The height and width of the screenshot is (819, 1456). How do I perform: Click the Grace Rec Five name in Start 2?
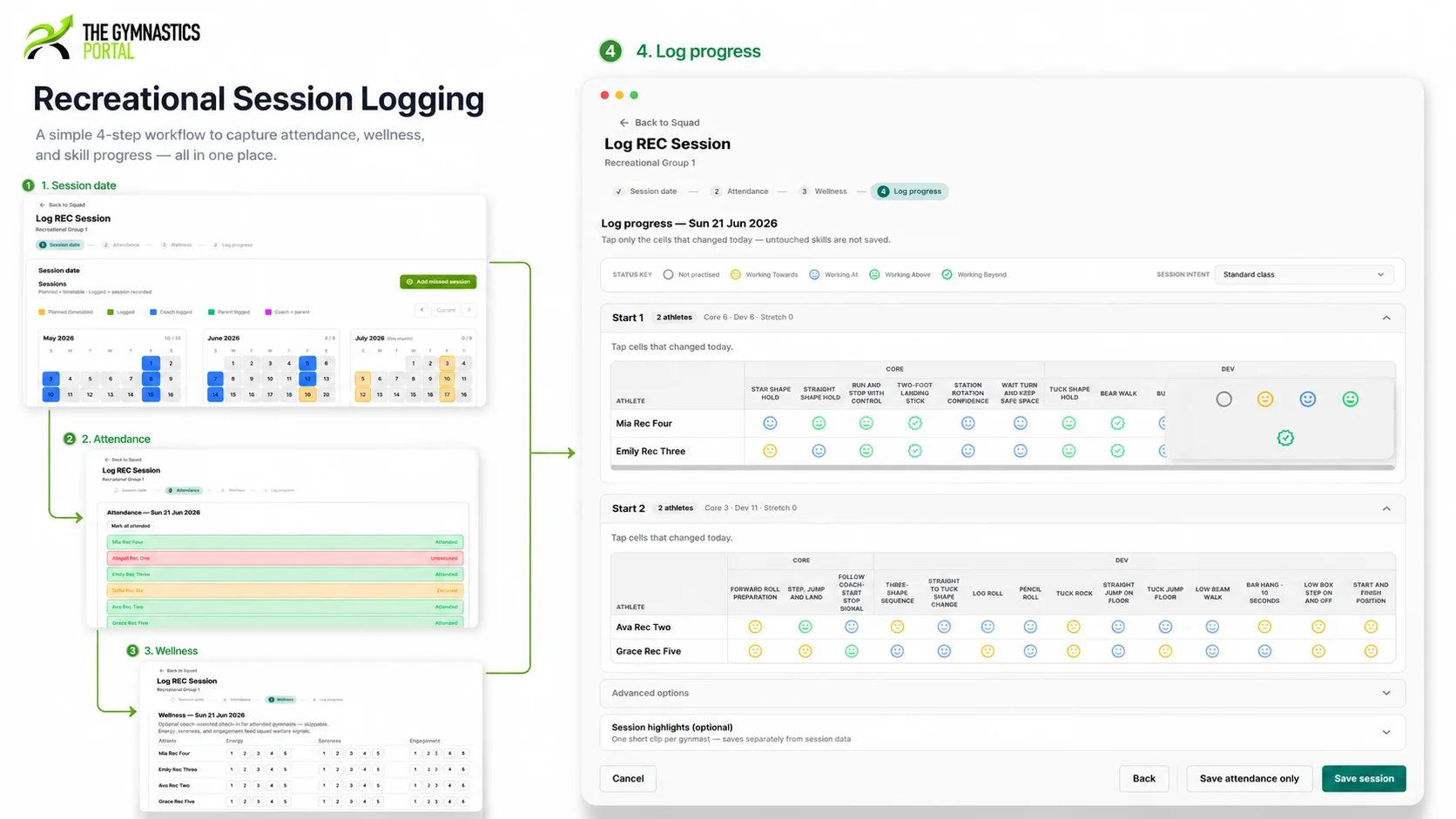pyautogui.click(x=648, y=651)
